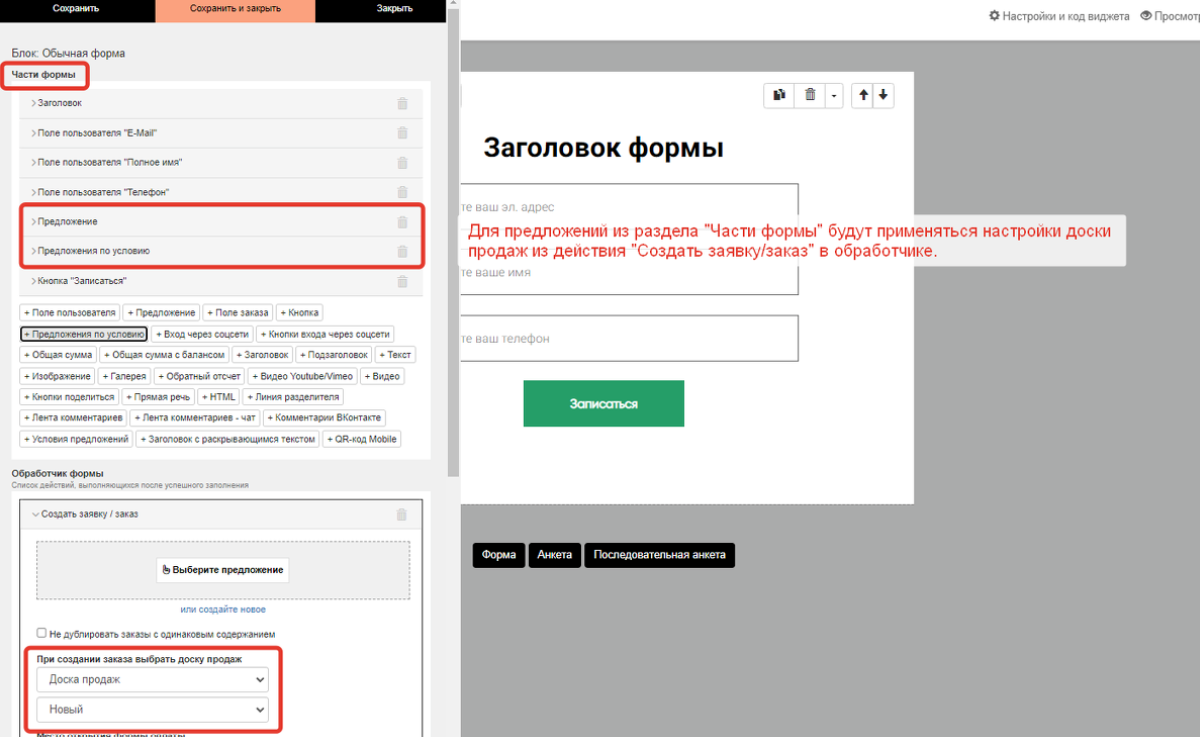Move the block up with arrow icon
The width and height of the screenshot is (1200, 737).
pyautogui.click(x=865, y=95)
